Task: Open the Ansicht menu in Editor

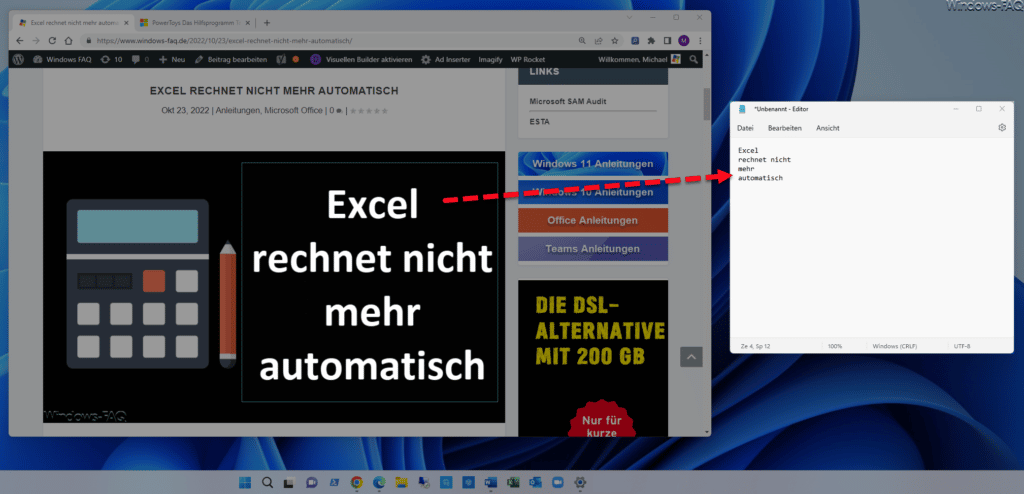Action: 827,128
